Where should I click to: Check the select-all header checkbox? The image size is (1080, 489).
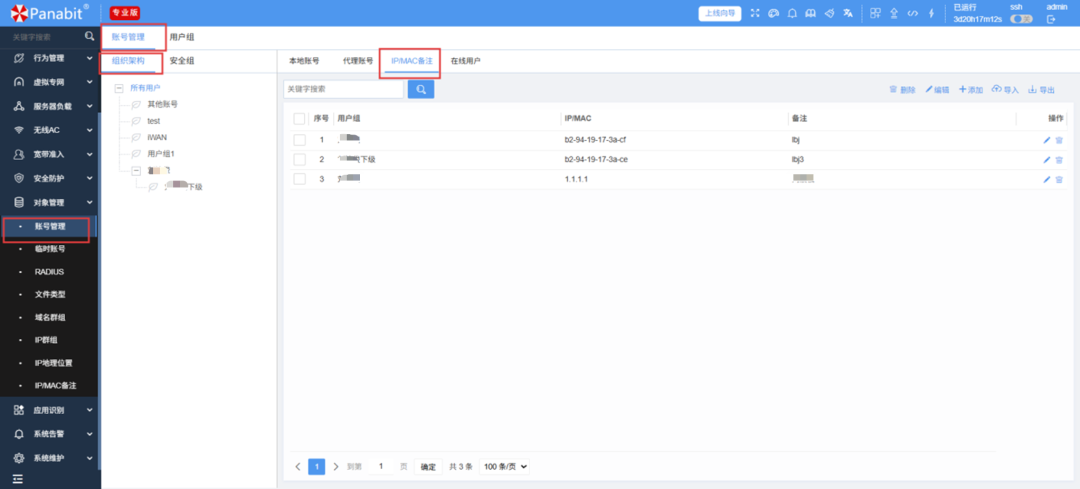[299, 118]
